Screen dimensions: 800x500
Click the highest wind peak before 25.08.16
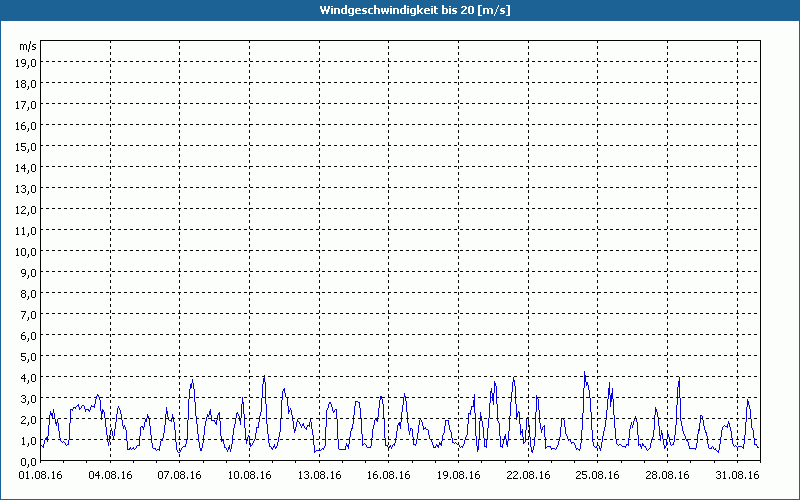(585, 372)
